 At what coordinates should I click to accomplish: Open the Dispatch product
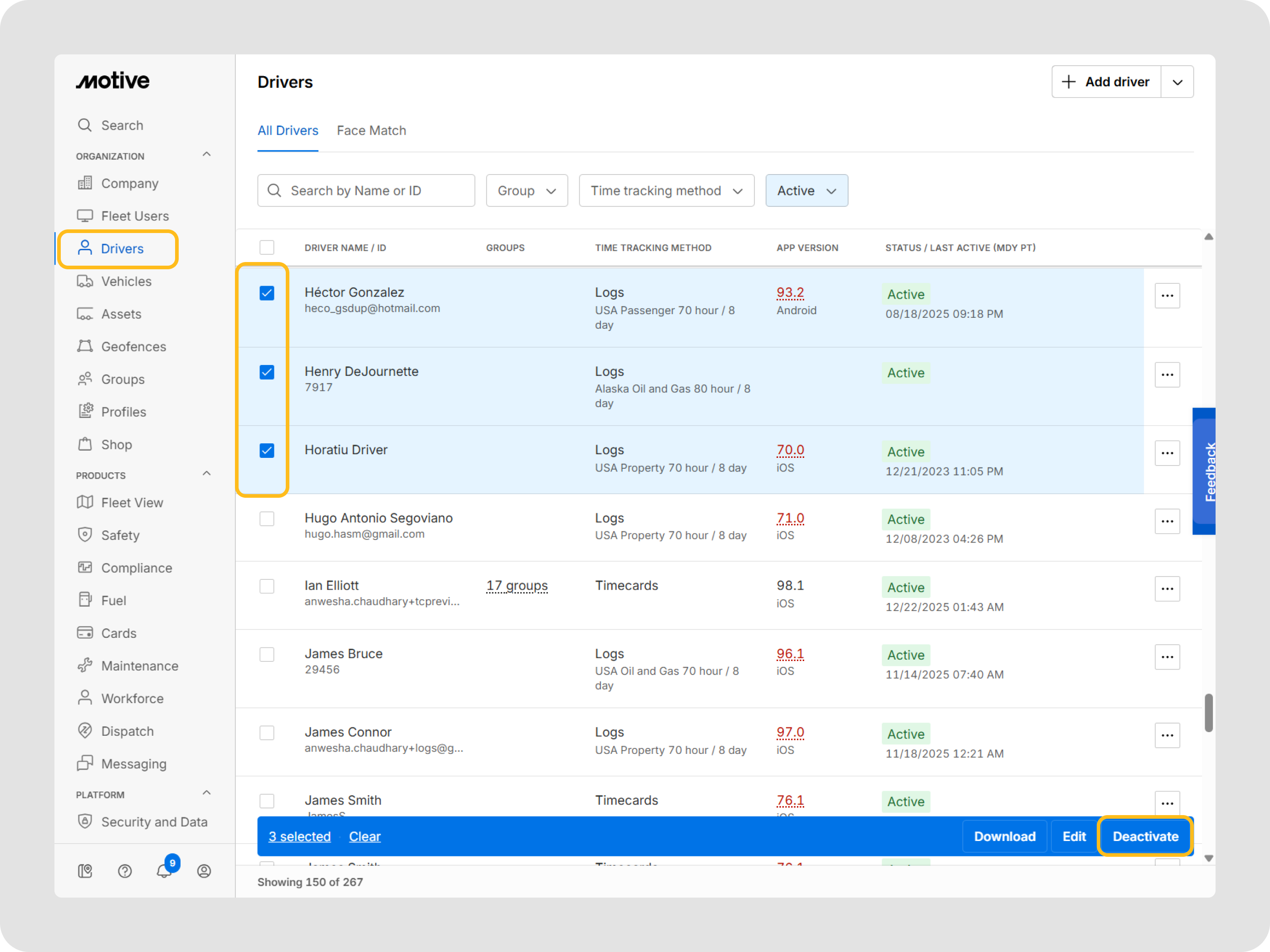127,730
